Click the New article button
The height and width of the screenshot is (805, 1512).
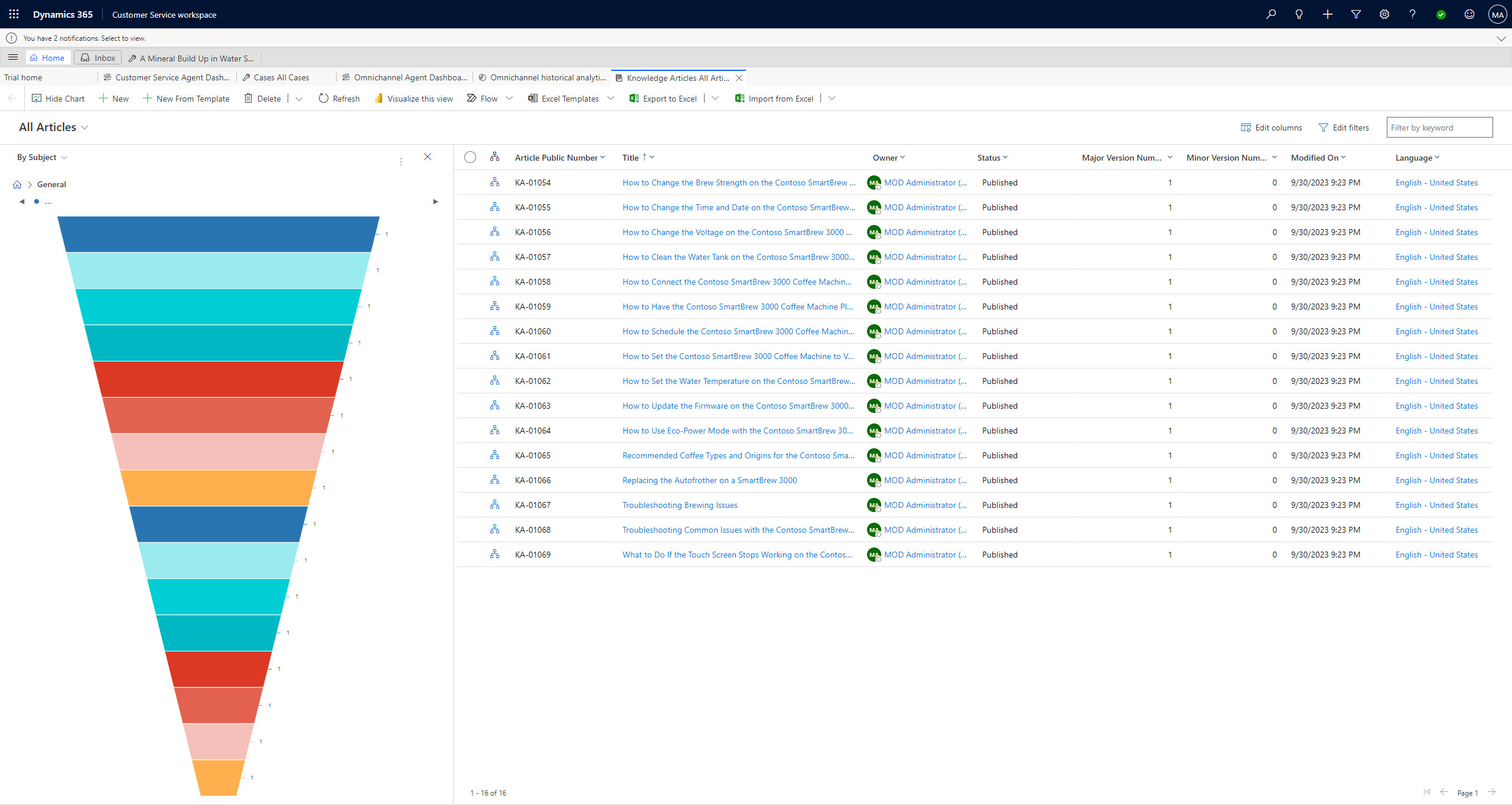pos(113,99)
